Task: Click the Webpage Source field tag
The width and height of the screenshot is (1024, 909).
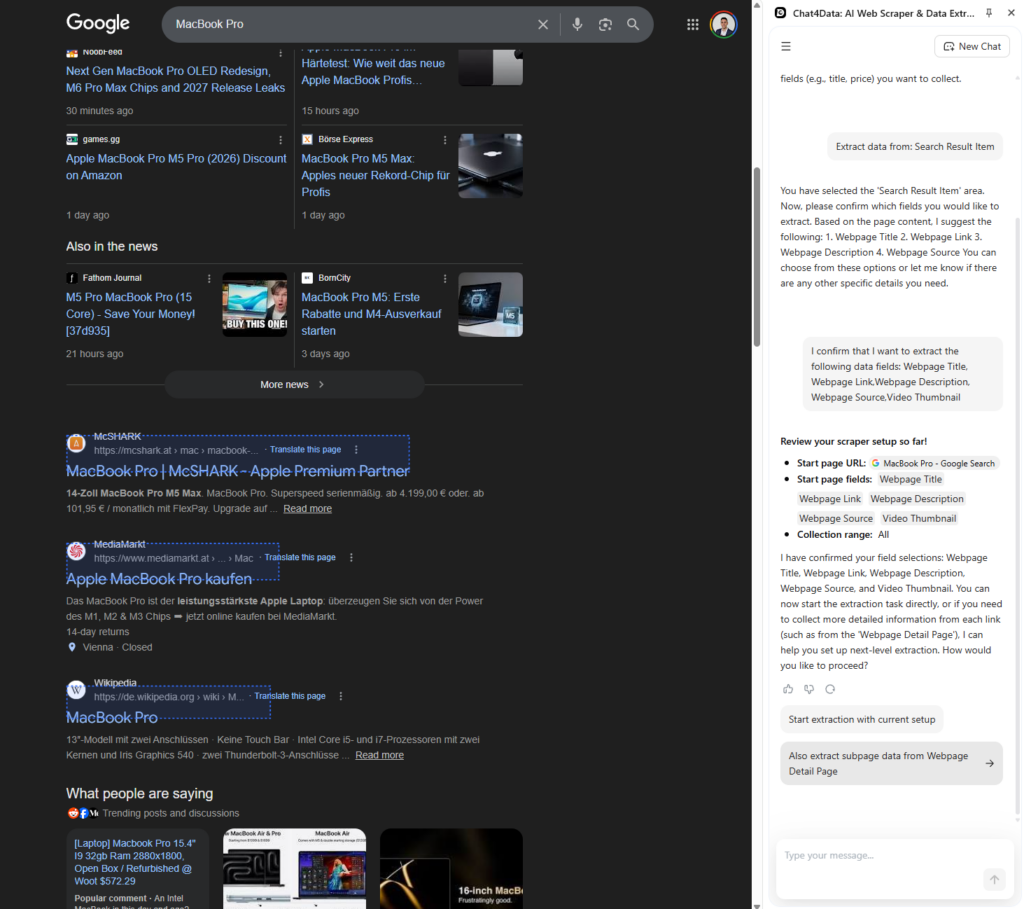Action: [836, 518]
